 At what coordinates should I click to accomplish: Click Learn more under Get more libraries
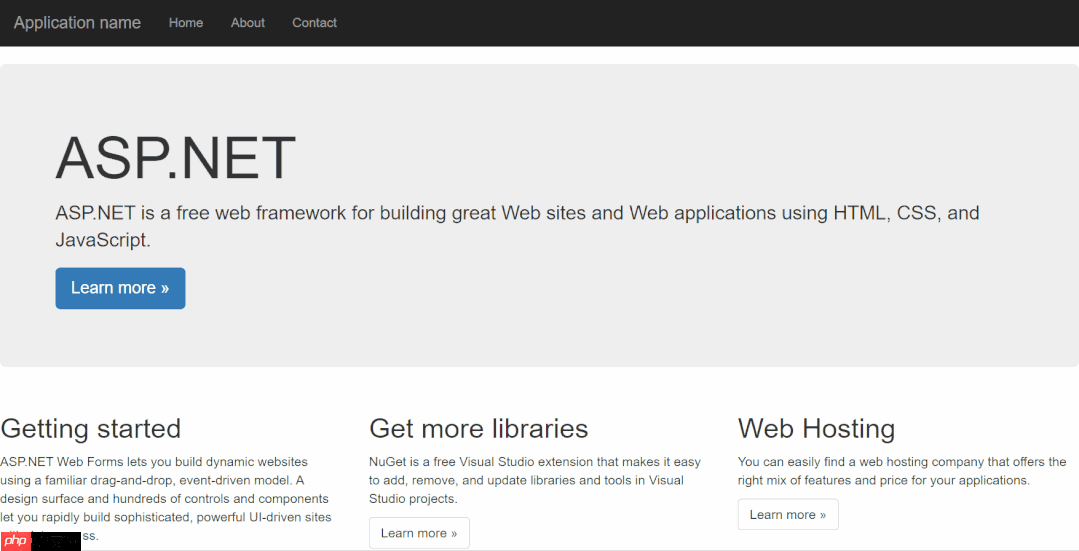[419, 533]
